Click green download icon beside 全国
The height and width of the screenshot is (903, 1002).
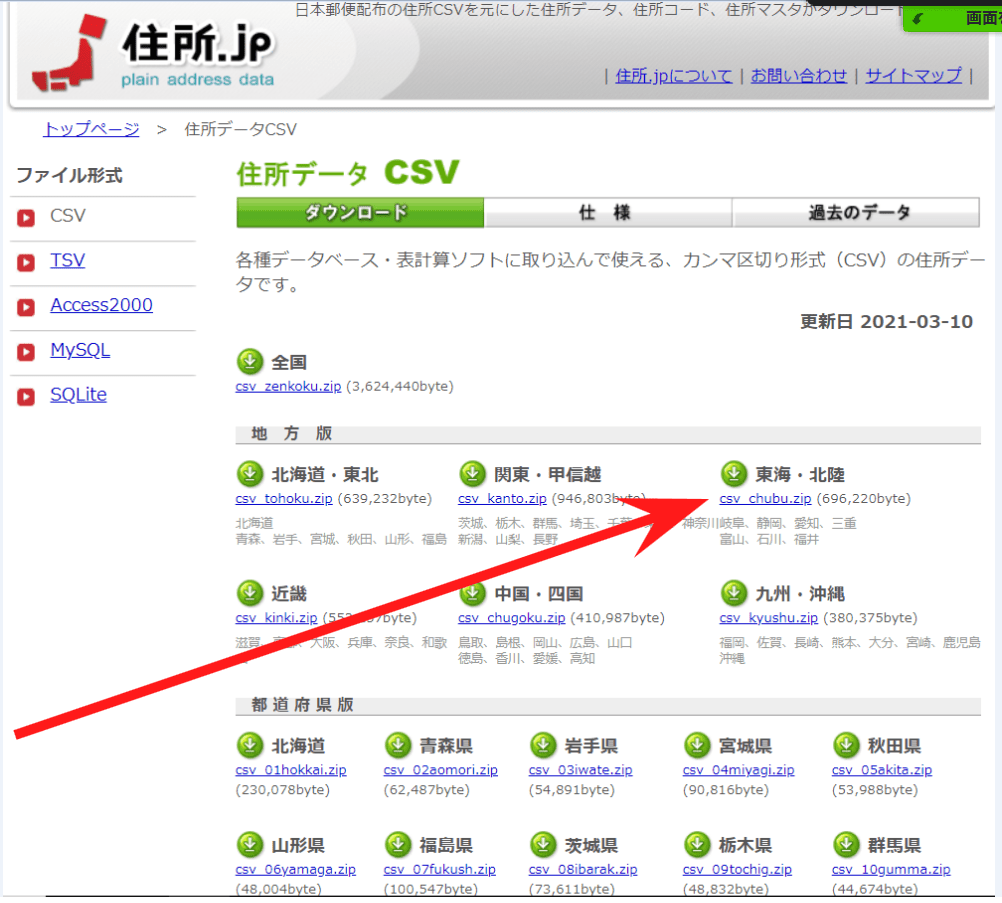249,361
